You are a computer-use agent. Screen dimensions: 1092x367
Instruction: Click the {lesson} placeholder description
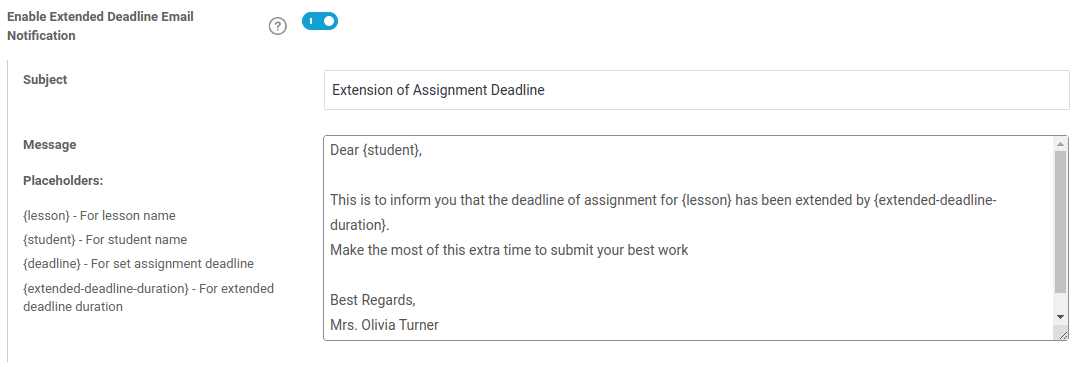[99, 215]
